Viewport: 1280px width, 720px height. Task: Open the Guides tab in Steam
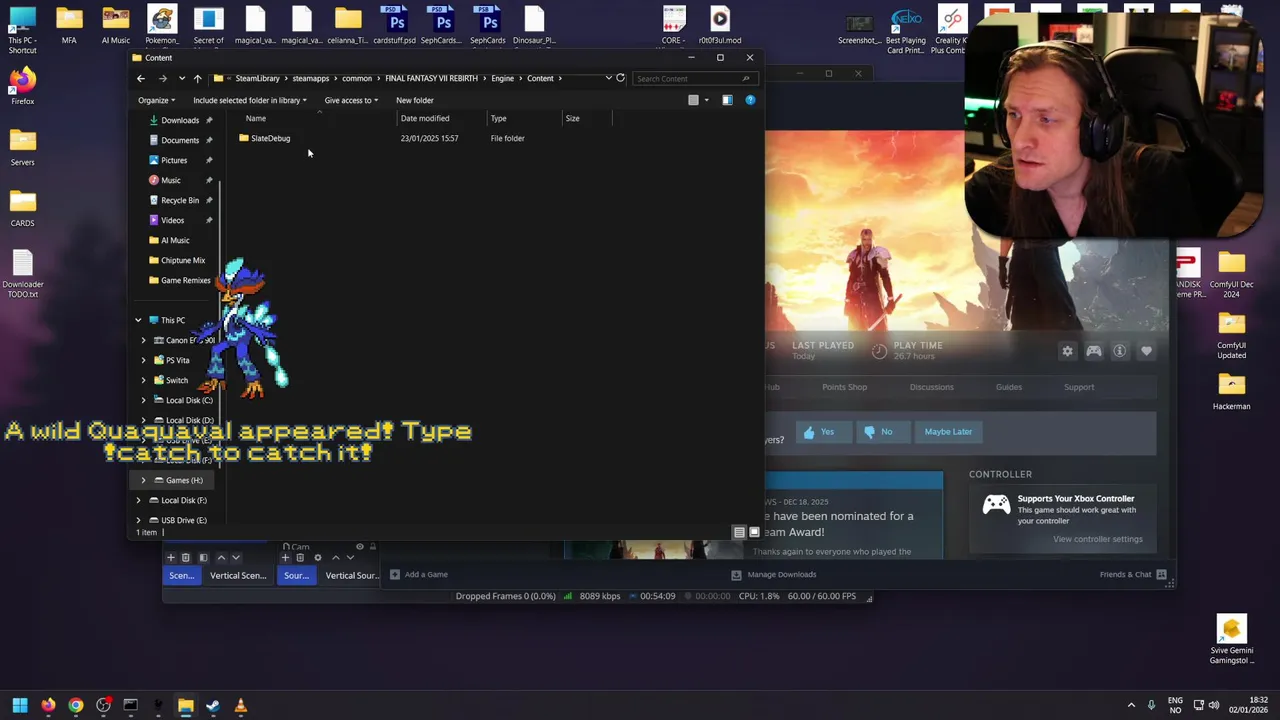(x=1008, y=387)
